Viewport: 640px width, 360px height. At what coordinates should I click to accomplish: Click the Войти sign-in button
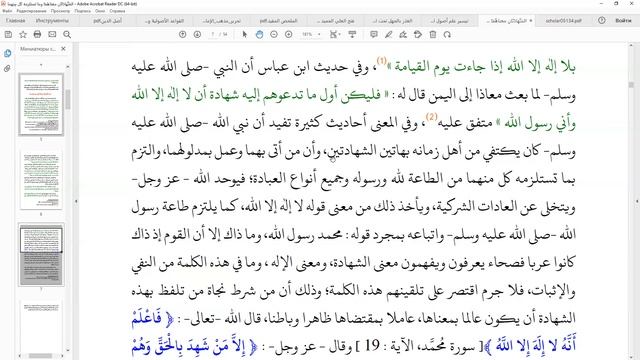coord(623,20)
